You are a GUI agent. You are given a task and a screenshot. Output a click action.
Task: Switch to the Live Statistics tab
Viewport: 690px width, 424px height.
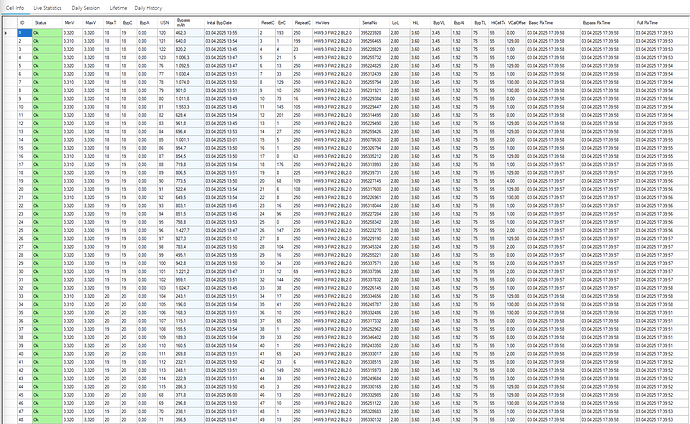[48, 8]
